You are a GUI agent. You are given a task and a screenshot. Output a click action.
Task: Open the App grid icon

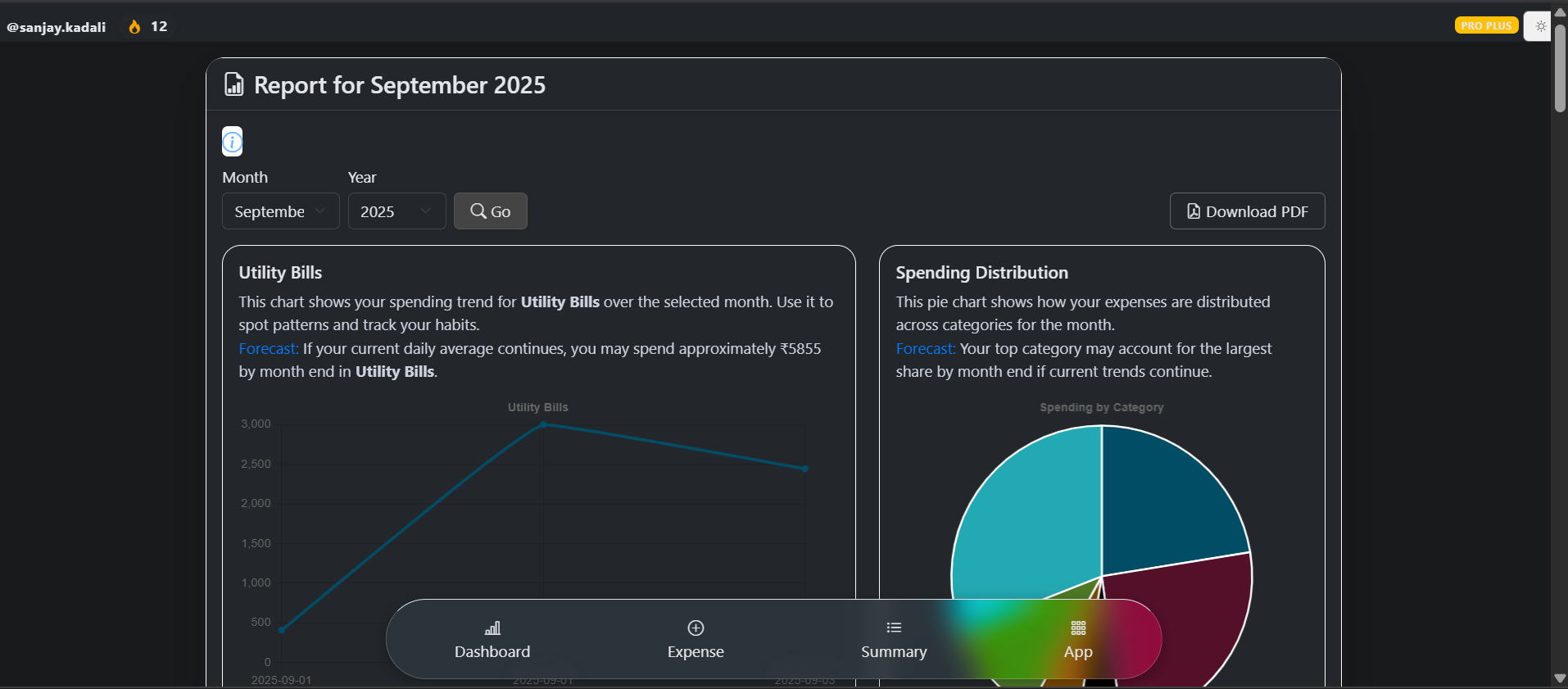pyautogui.click(x=1078, y=628)
